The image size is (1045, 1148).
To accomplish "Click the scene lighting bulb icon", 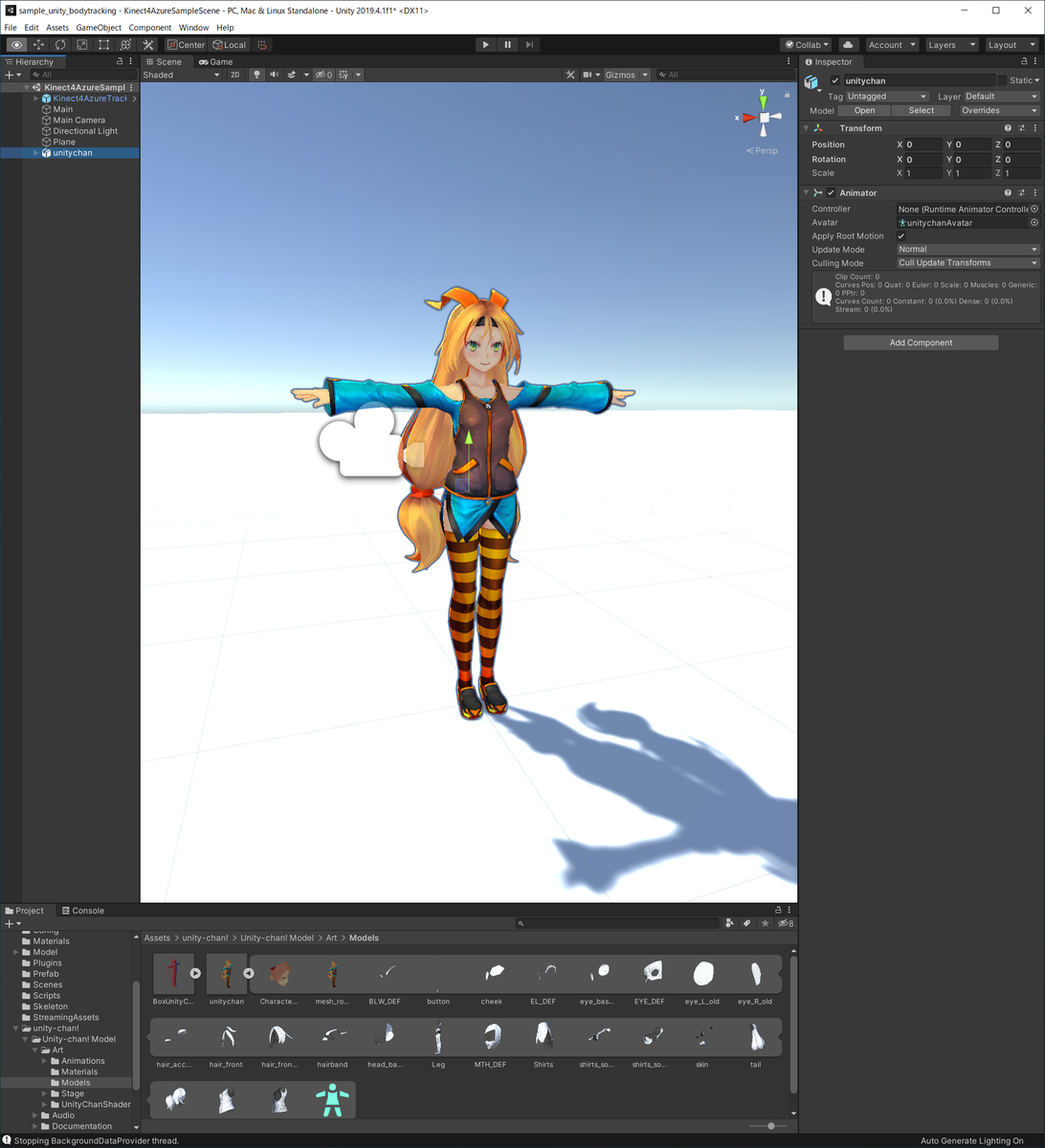I will [257, 75].
